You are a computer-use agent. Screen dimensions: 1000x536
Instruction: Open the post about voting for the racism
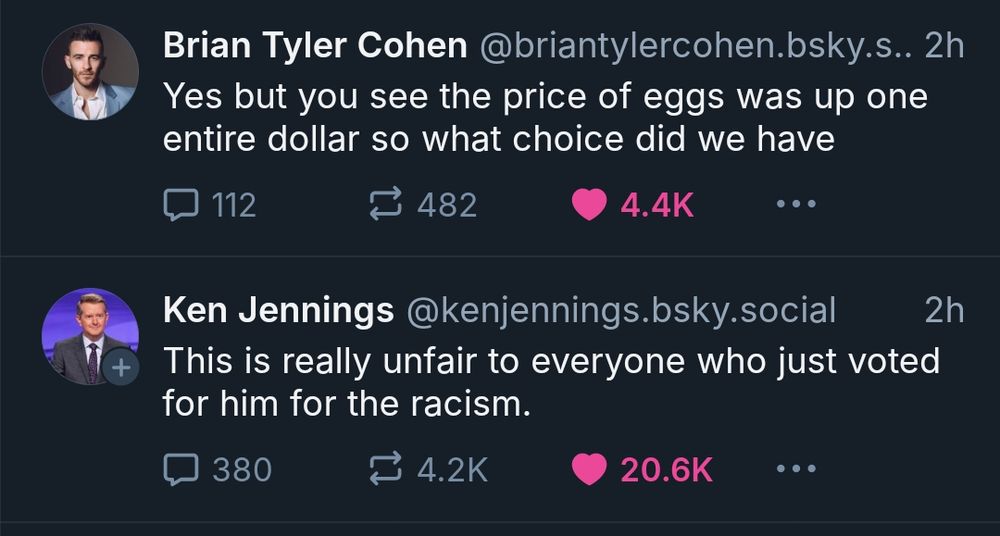coord(551,382)
